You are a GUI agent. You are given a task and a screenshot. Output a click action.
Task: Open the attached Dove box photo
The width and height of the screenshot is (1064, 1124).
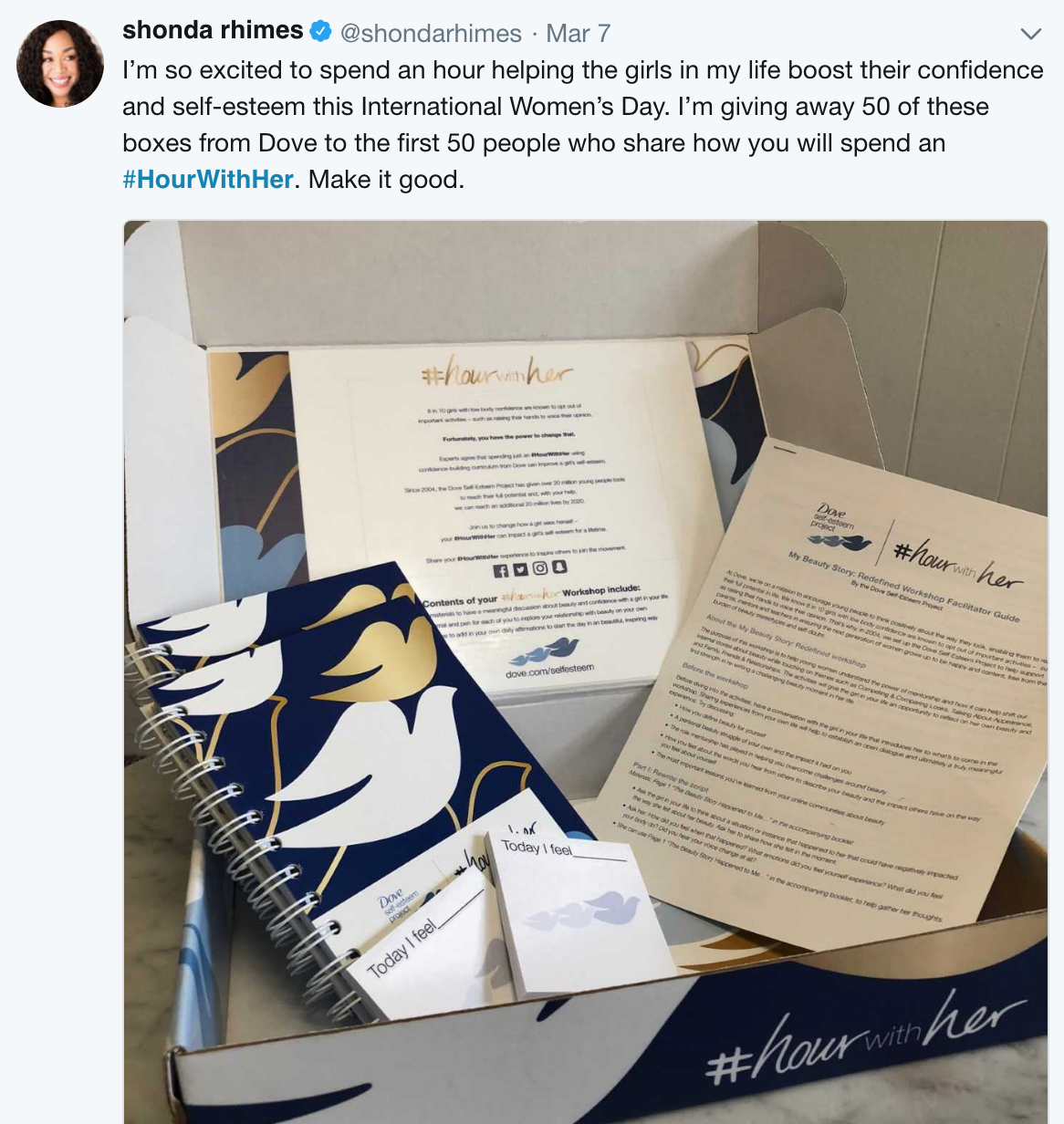(585, 671)
